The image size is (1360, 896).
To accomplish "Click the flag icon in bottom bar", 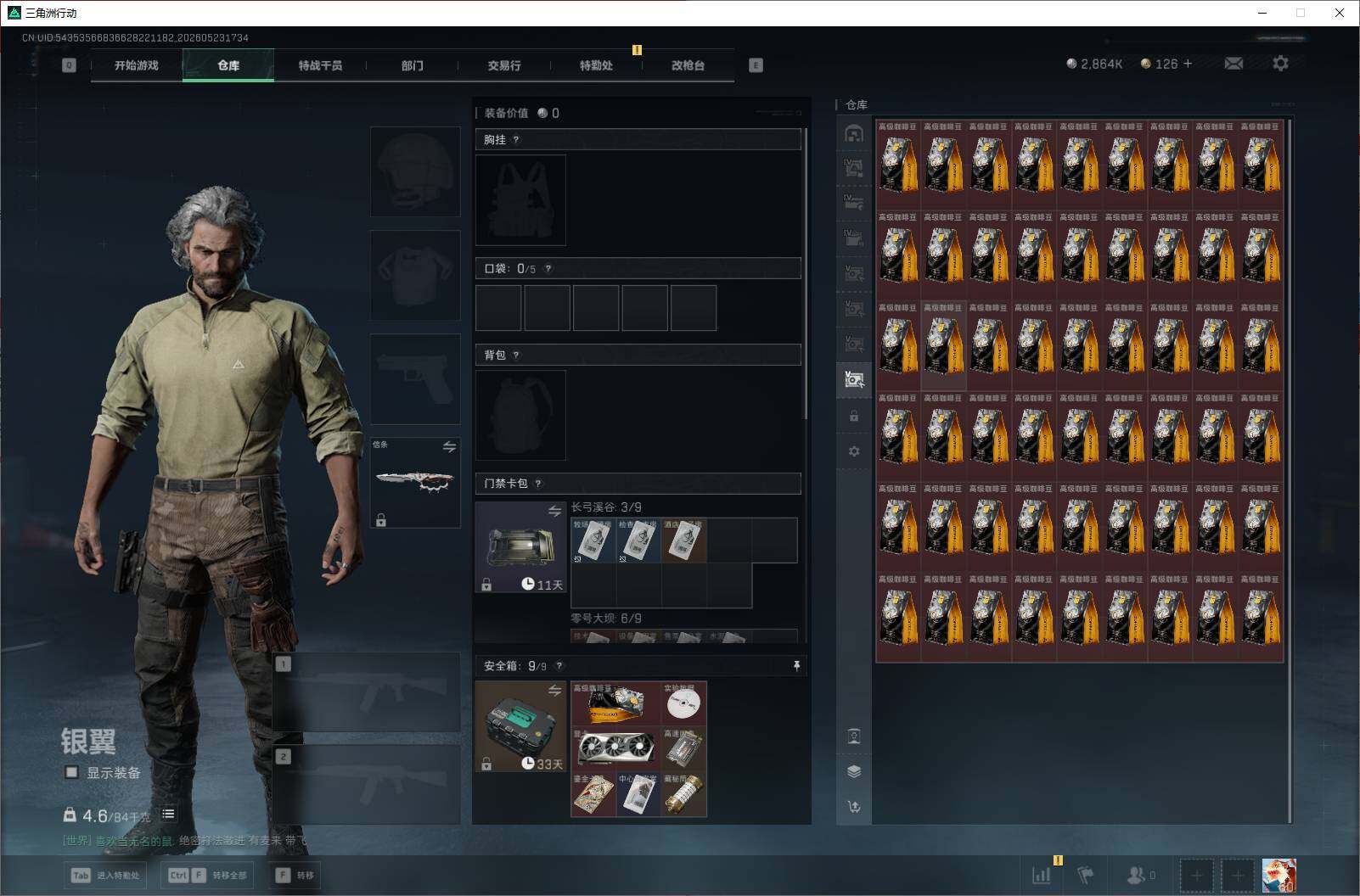I will tap(1086, 875).
